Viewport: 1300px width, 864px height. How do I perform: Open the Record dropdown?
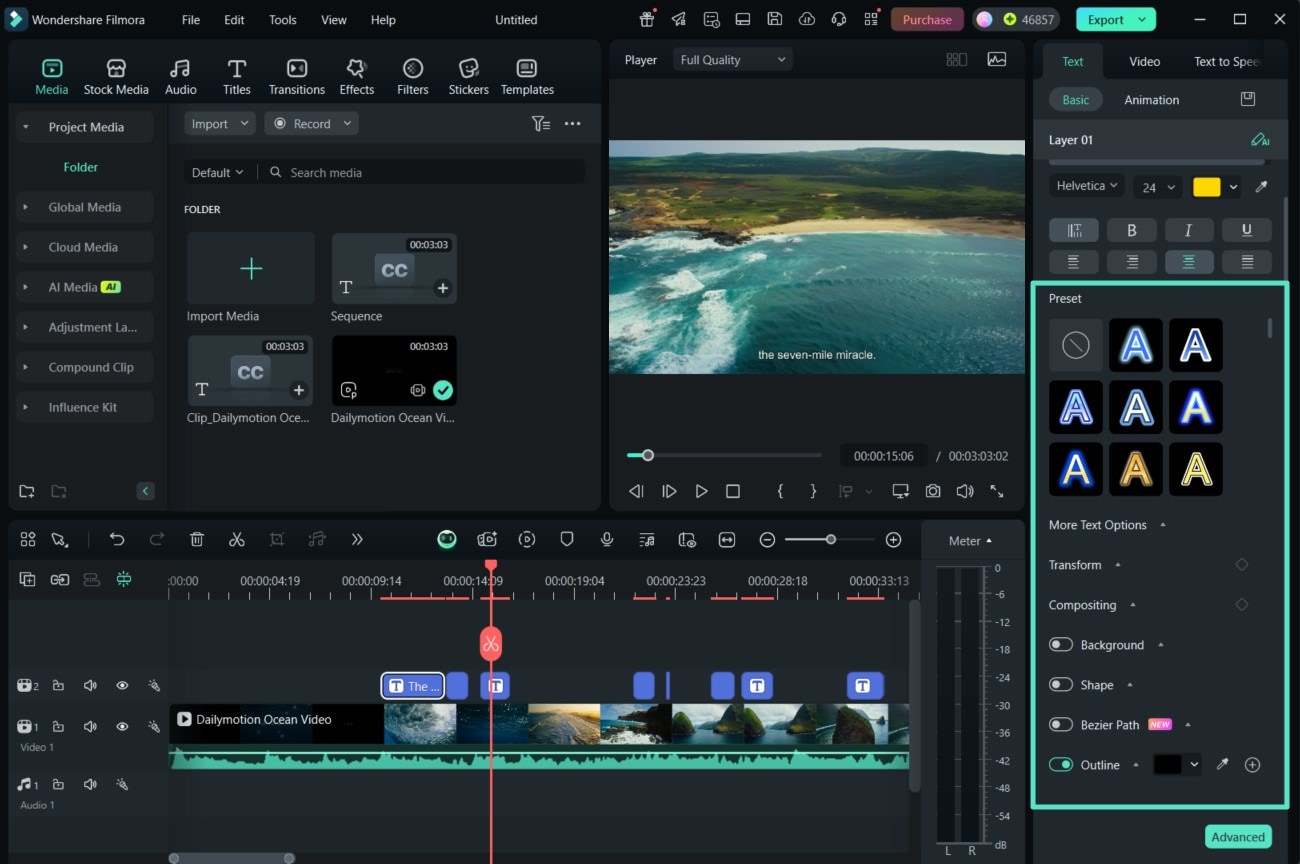(312, 123)
